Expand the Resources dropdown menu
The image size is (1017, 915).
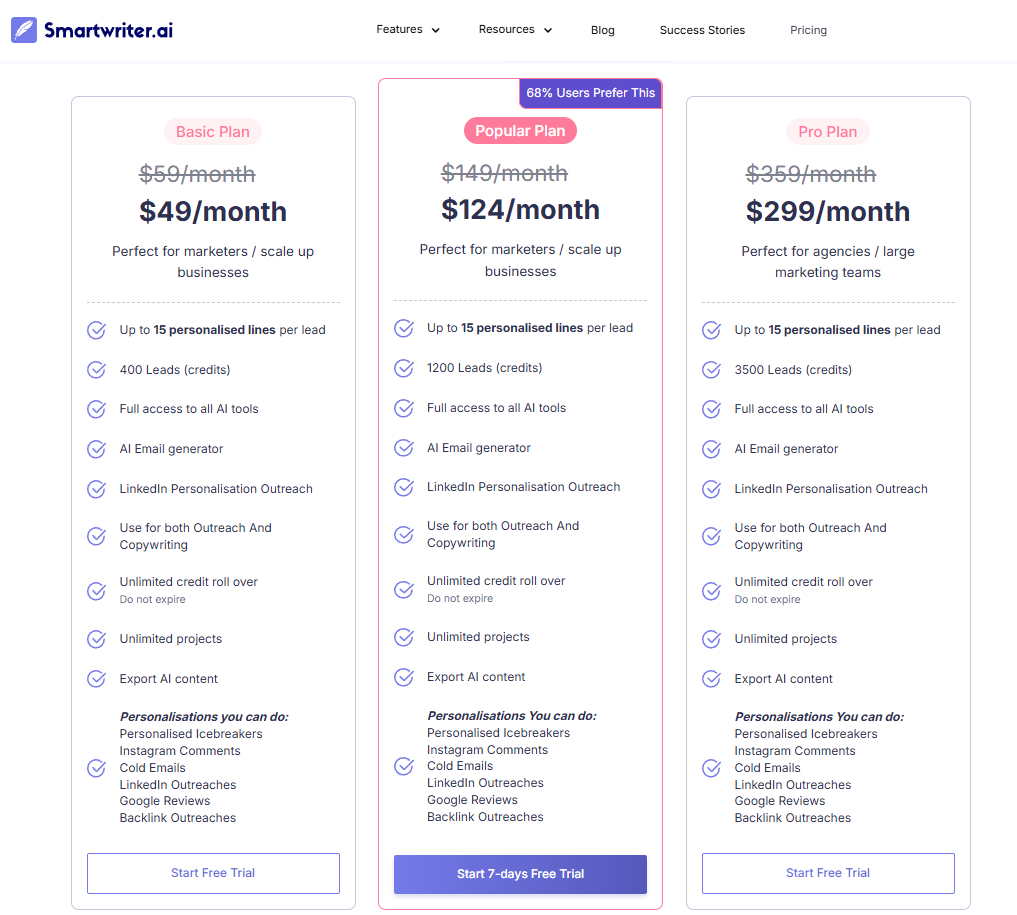point(515,30)
